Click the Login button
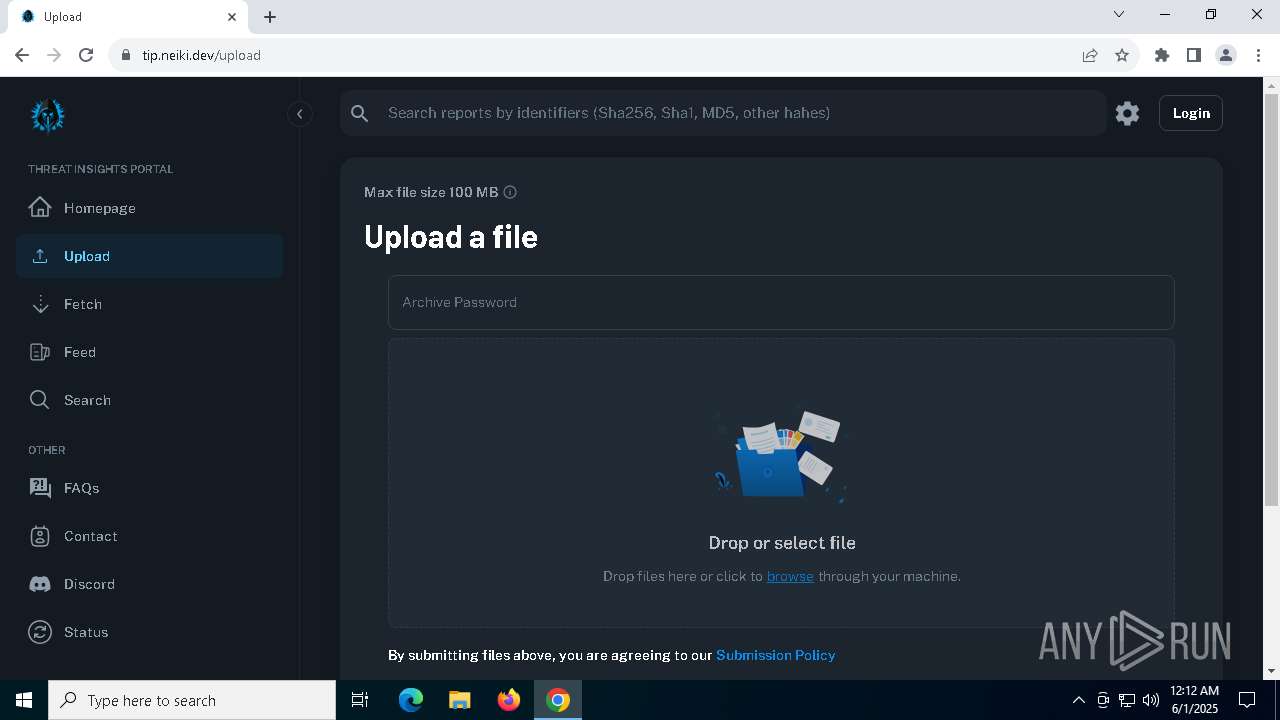The height and width of the screenshot is (720, 1280). [x=1191, y=113]
